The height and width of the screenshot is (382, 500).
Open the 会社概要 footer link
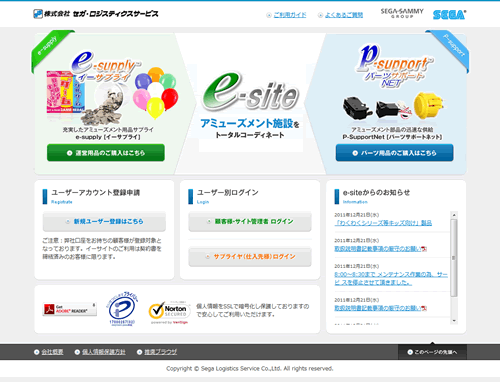(52, 352)
